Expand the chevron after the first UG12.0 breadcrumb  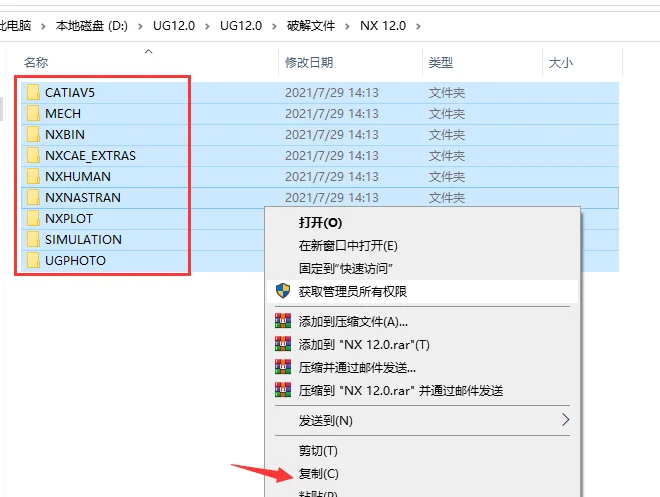(x=207, y=27)
